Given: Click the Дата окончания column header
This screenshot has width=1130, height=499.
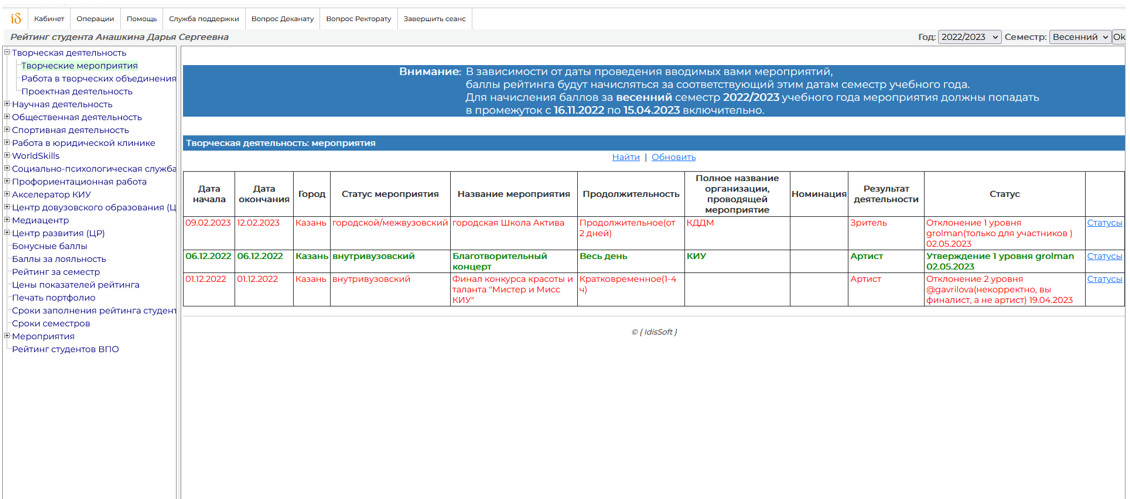Looking at the screenshot, I should click(x=264, y=194).
